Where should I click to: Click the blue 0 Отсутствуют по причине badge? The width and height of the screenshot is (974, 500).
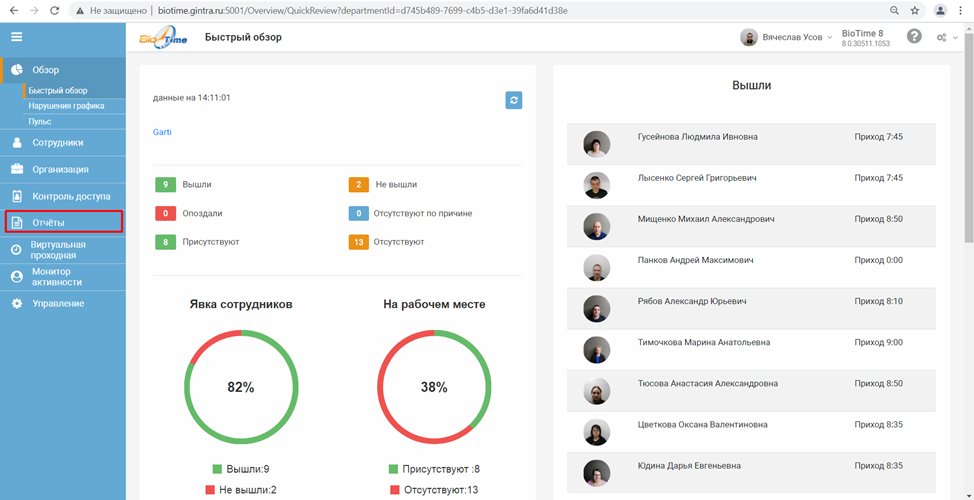tap(358, 213)
